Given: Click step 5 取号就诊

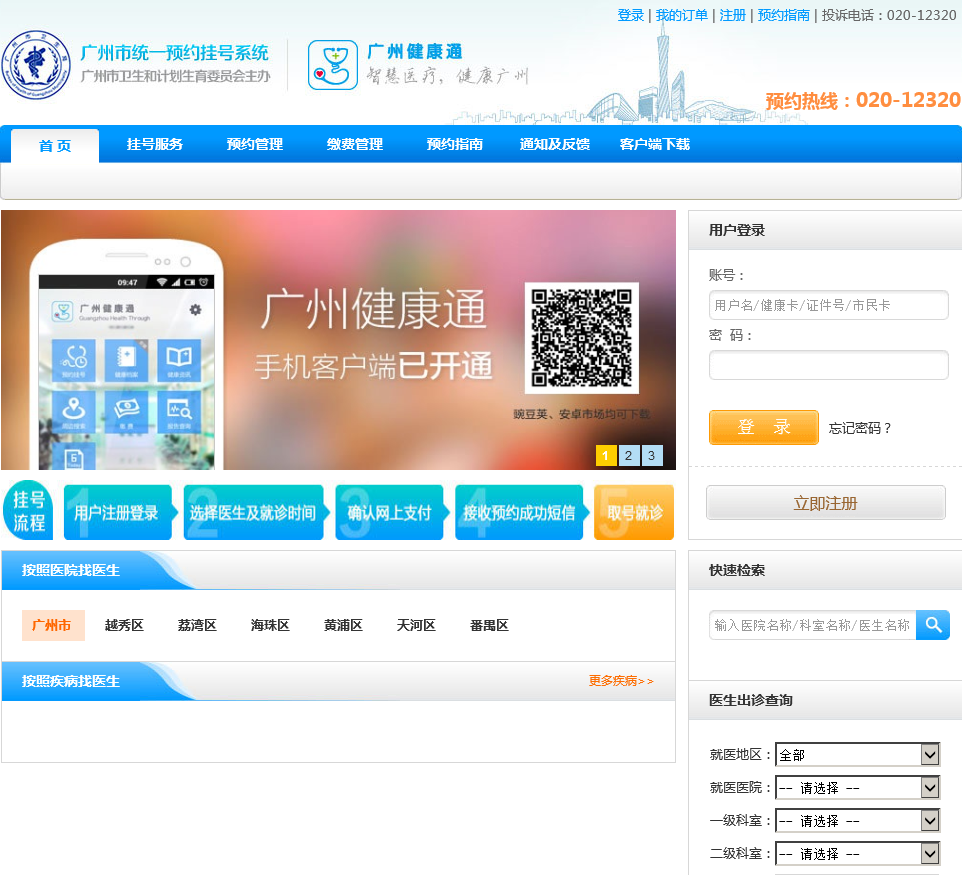Looking at the screenshot, I should click(634, 512).
